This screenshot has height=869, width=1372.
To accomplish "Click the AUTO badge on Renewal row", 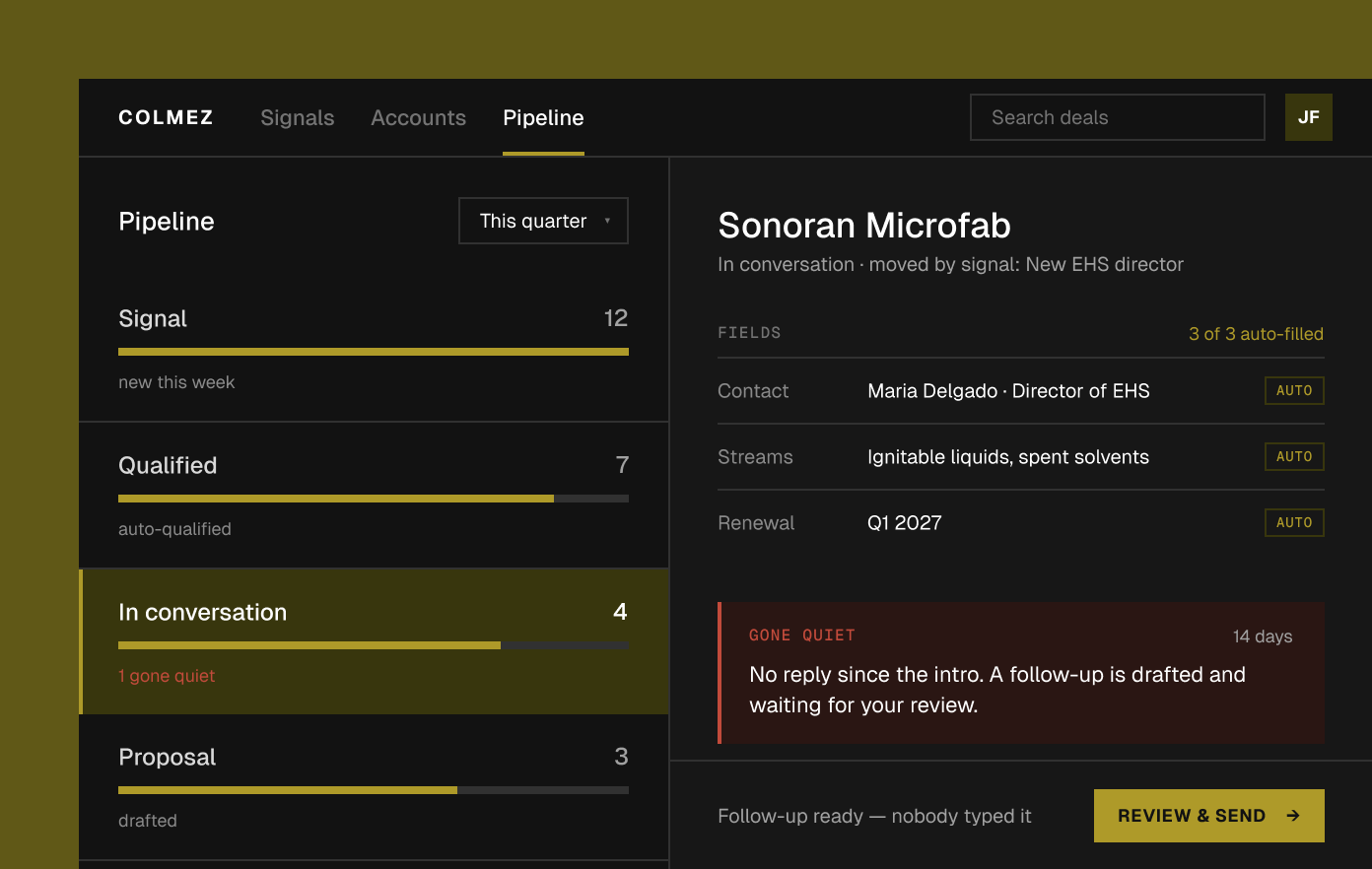I will pyautogui.click(x=1294, y=522).
